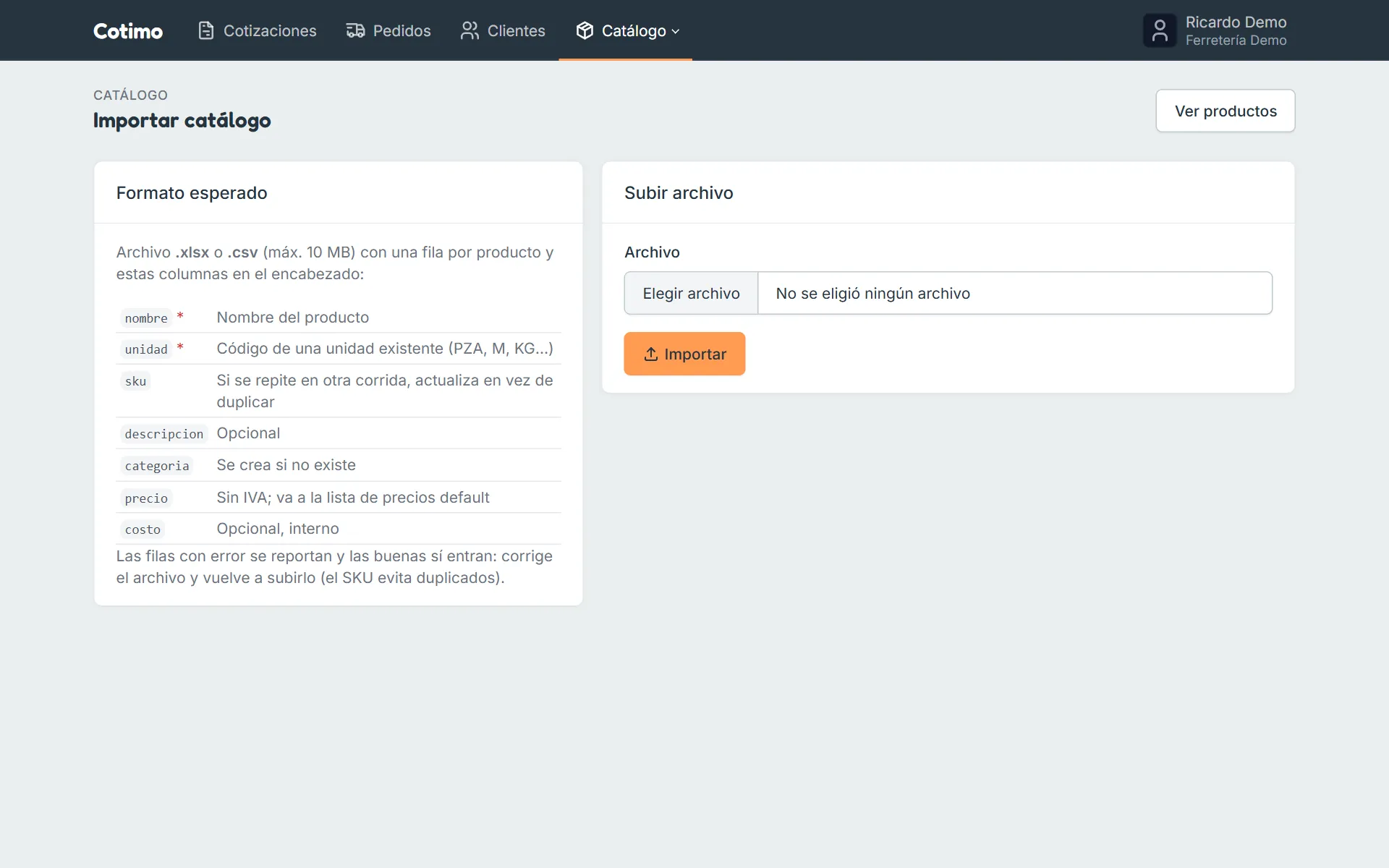This screenshot has height=868, width=1389.
Task: Click 'Opcional, interno' description text
Action: [x=278, y=529]
